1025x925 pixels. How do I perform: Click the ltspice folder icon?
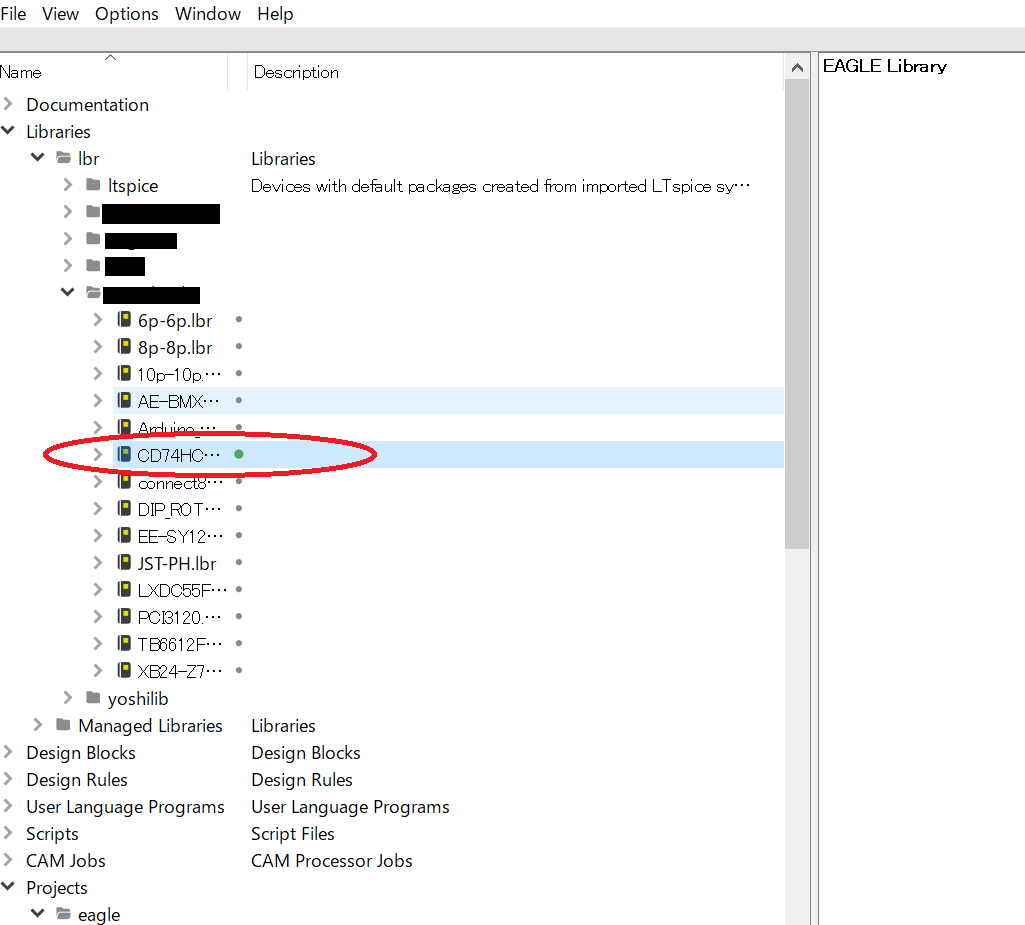click(93, 184)
